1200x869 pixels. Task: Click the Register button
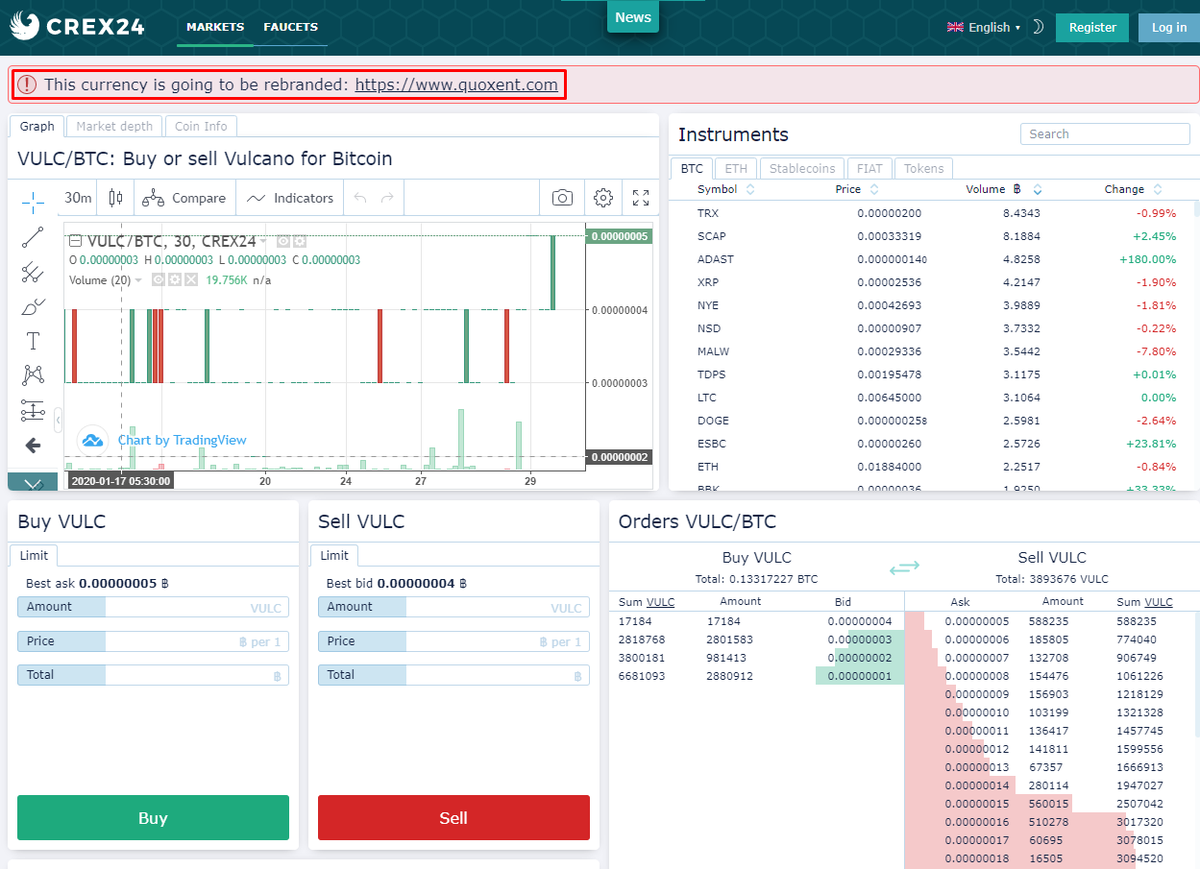click(1092, 27)
